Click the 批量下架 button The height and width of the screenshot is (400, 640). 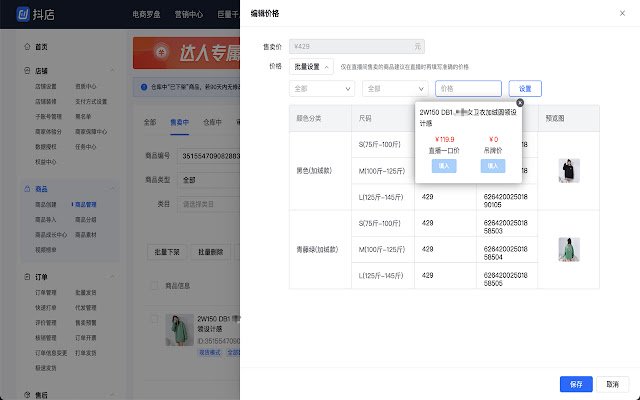pyautogui.click(x=167, y=252)
